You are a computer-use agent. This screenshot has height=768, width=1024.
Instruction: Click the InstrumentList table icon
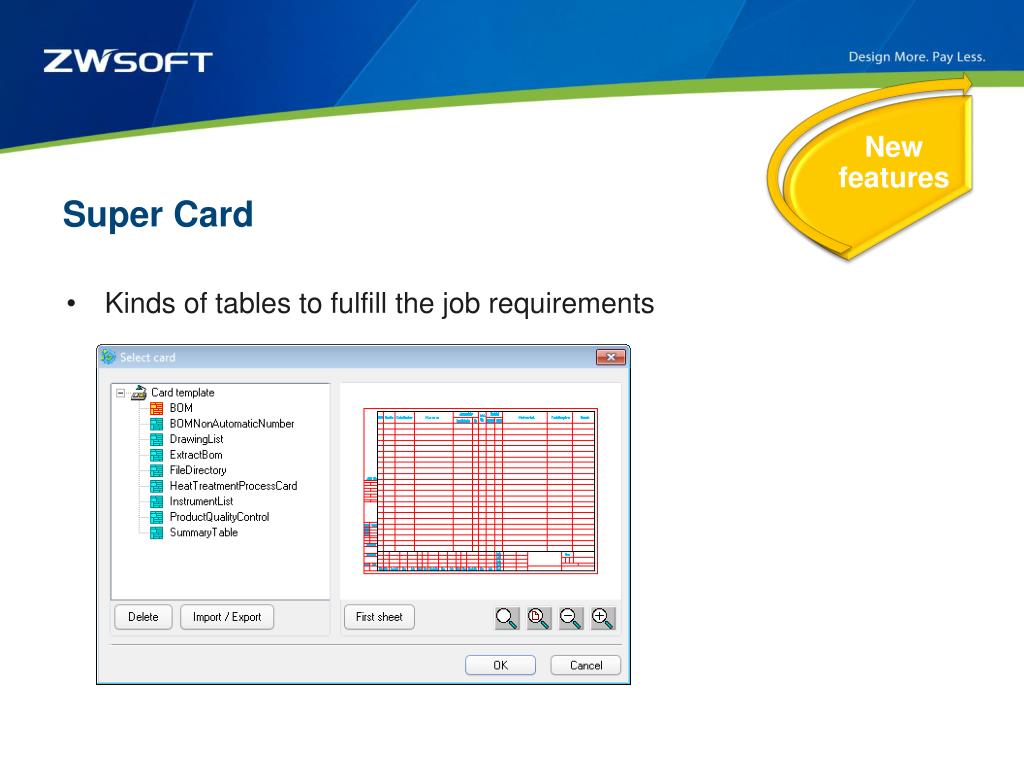157,502
